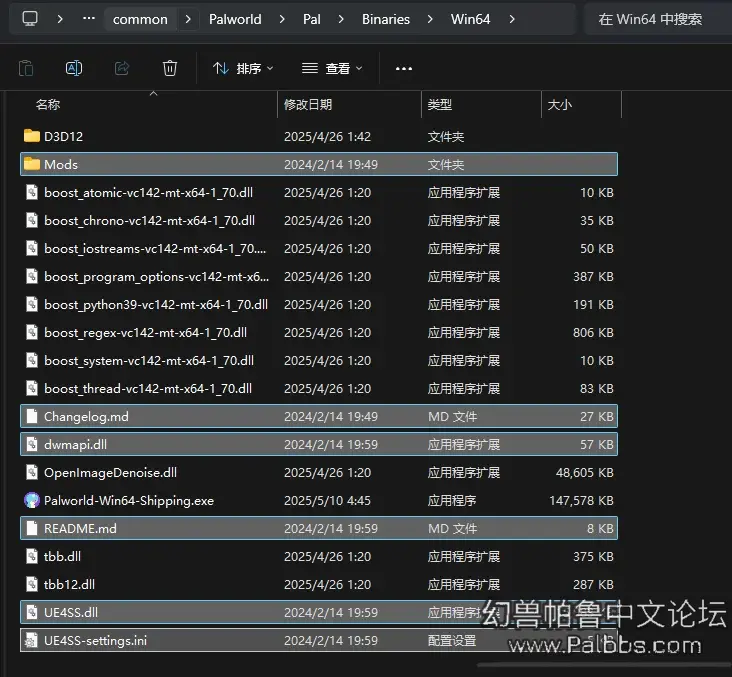Click the 配置设置 type of UE4SS-settings.ini
Image resolution: width=732 pixels, height=677 pixels.
click(452, 641)
